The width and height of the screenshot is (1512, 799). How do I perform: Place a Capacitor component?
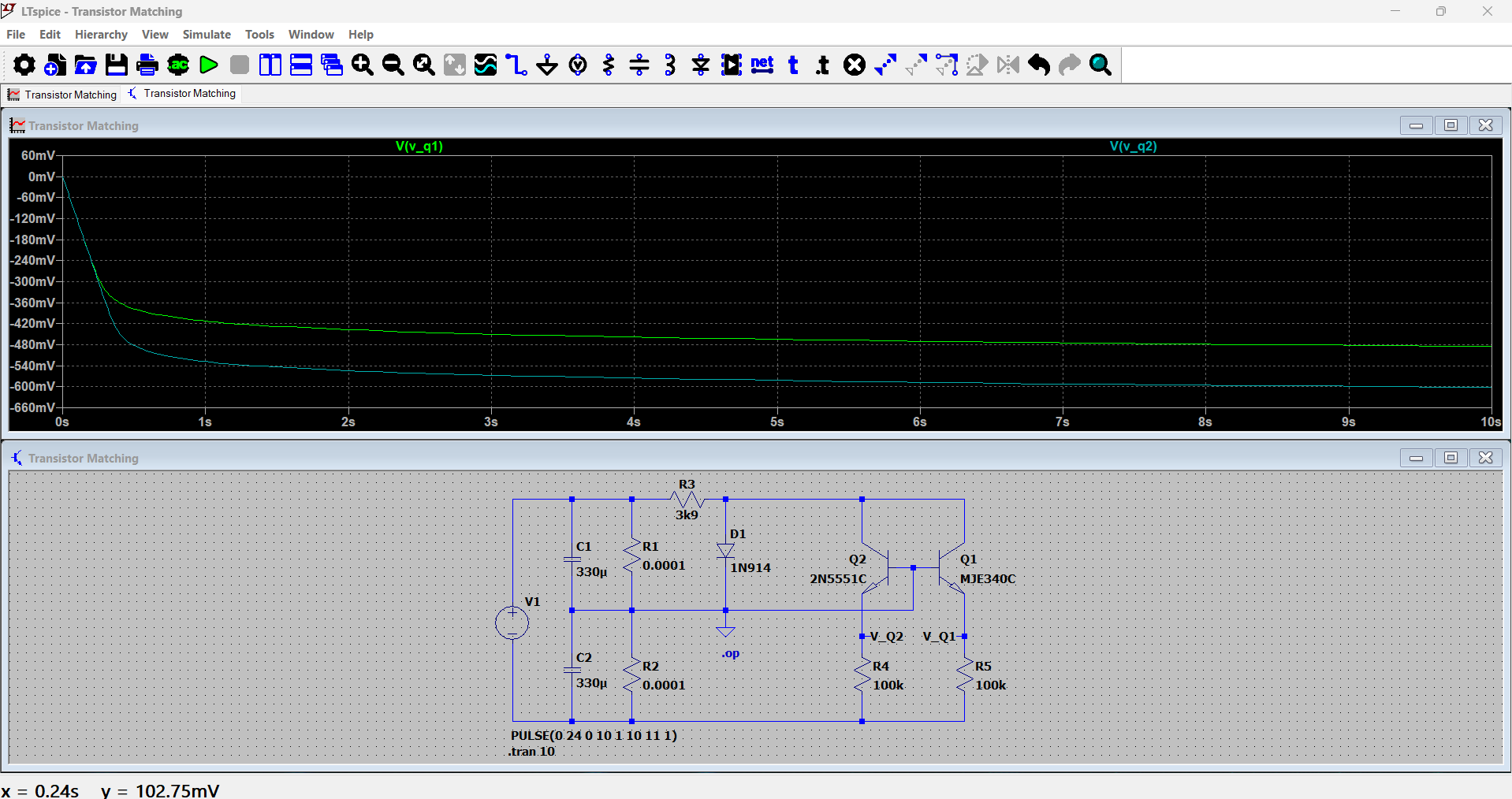tap(639, 65)
